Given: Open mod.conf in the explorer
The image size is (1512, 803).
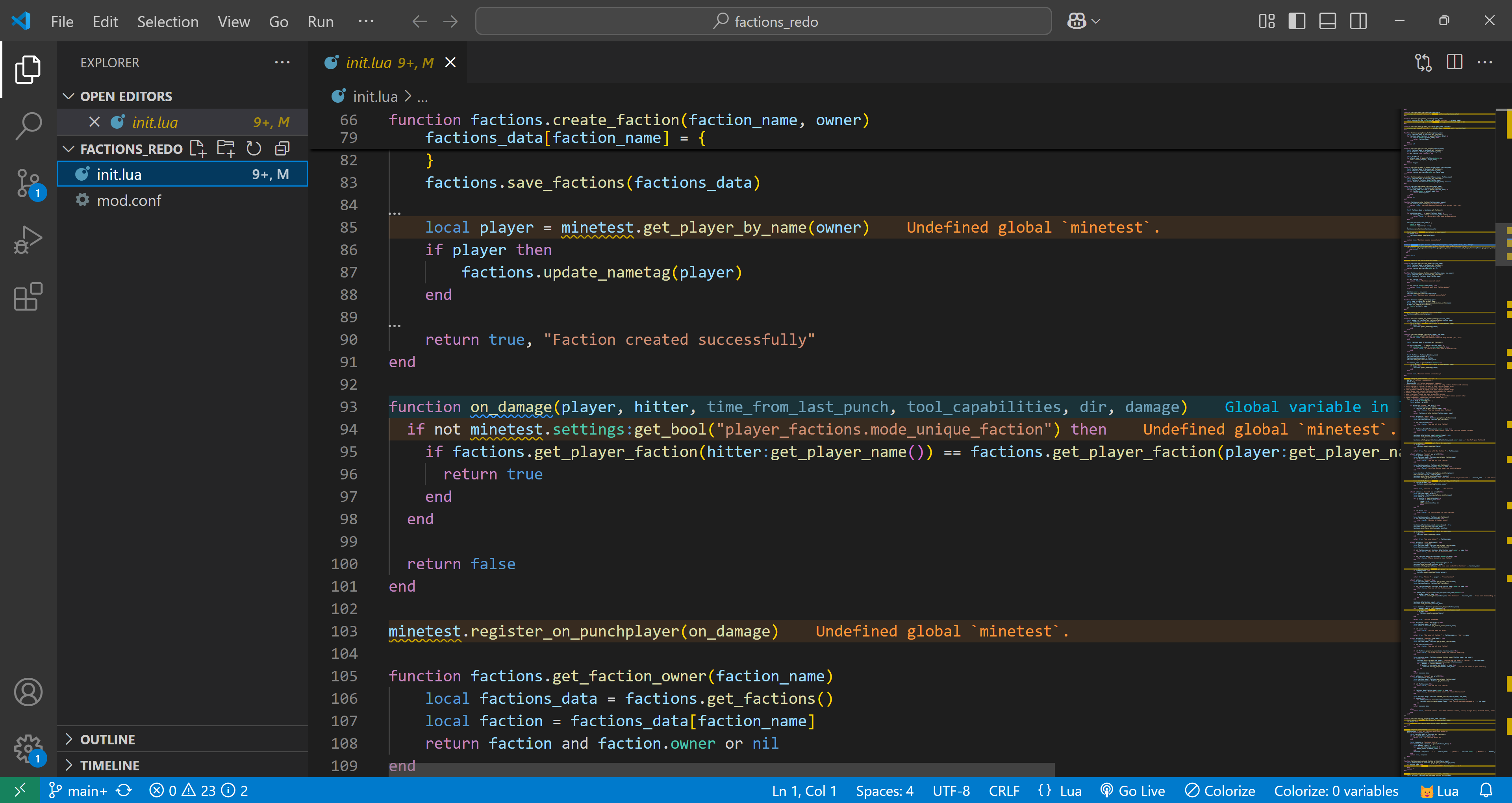Looking at the screenshot, I should pyautogui.click(x=128, y=200).
